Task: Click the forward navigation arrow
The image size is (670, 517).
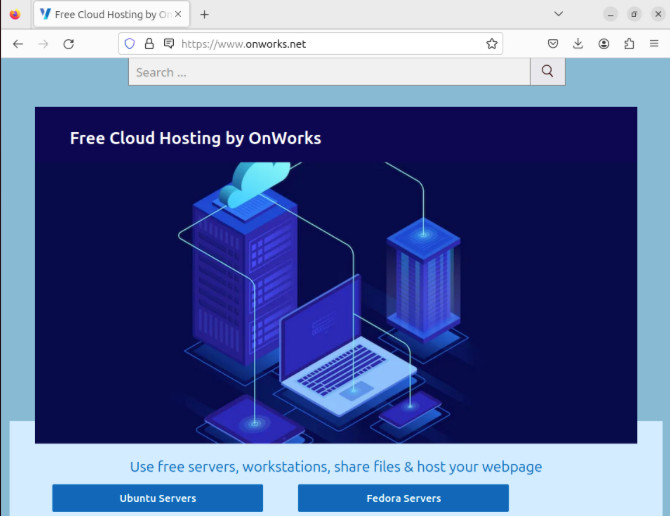Action: pyautogui.click(x=43, y=44)
